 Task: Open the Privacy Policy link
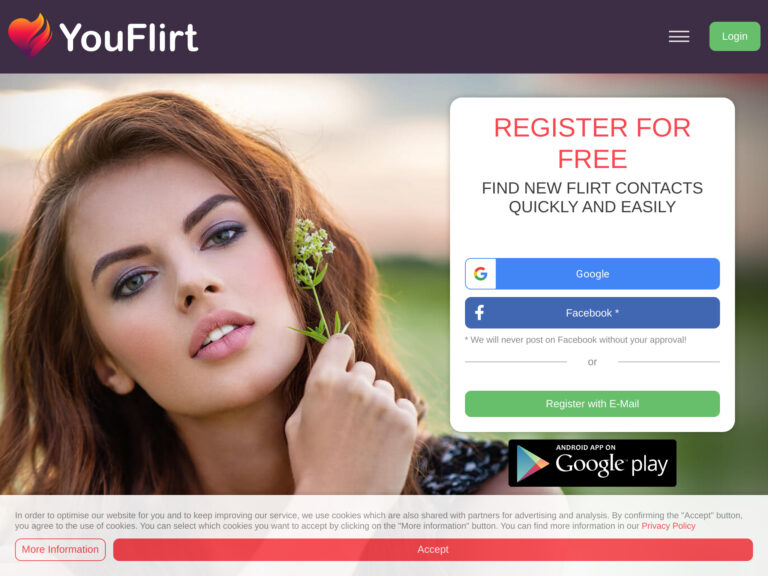click(x=668, y=526)
